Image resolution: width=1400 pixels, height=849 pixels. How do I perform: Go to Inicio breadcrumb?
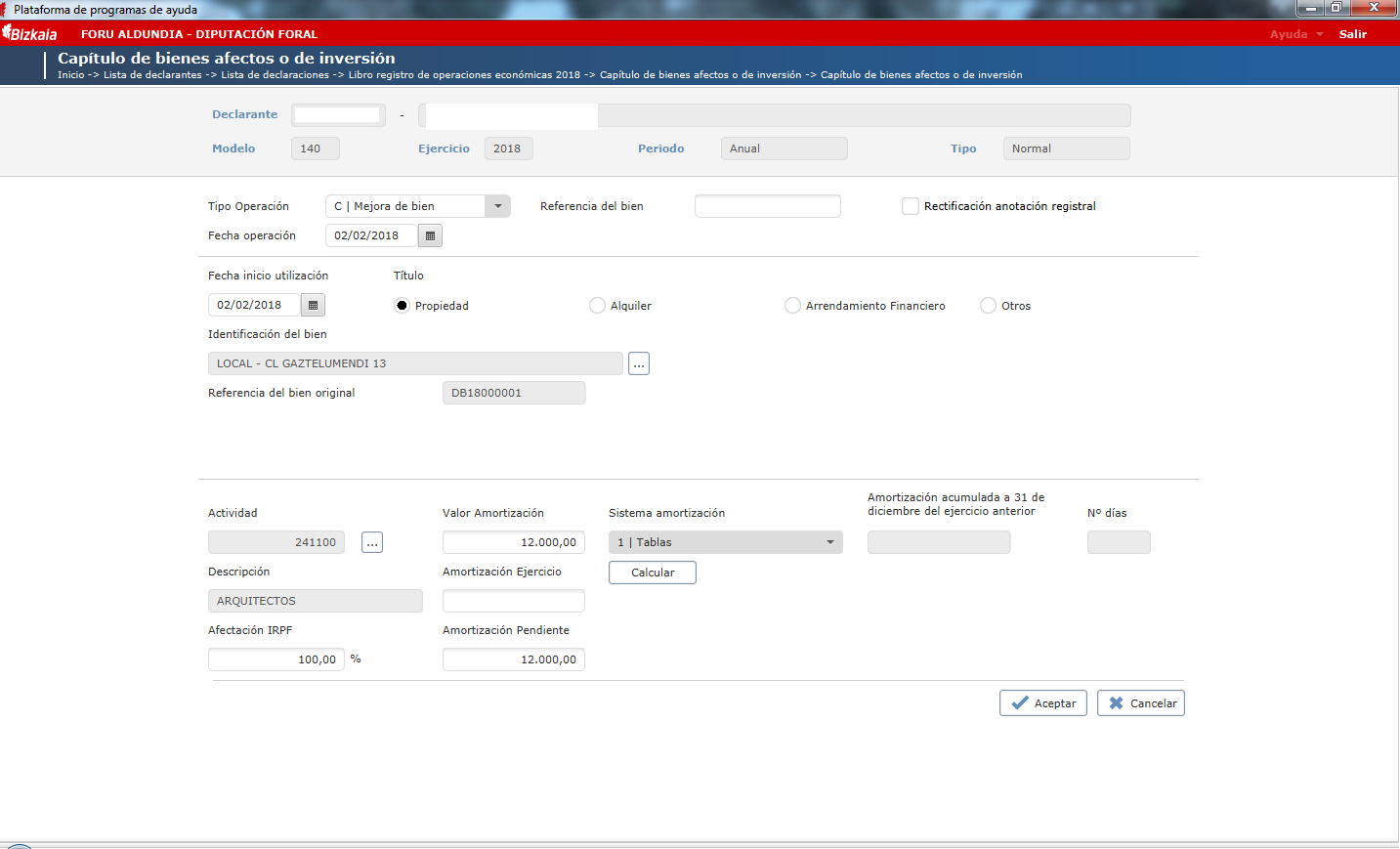[x=71, y=74]
